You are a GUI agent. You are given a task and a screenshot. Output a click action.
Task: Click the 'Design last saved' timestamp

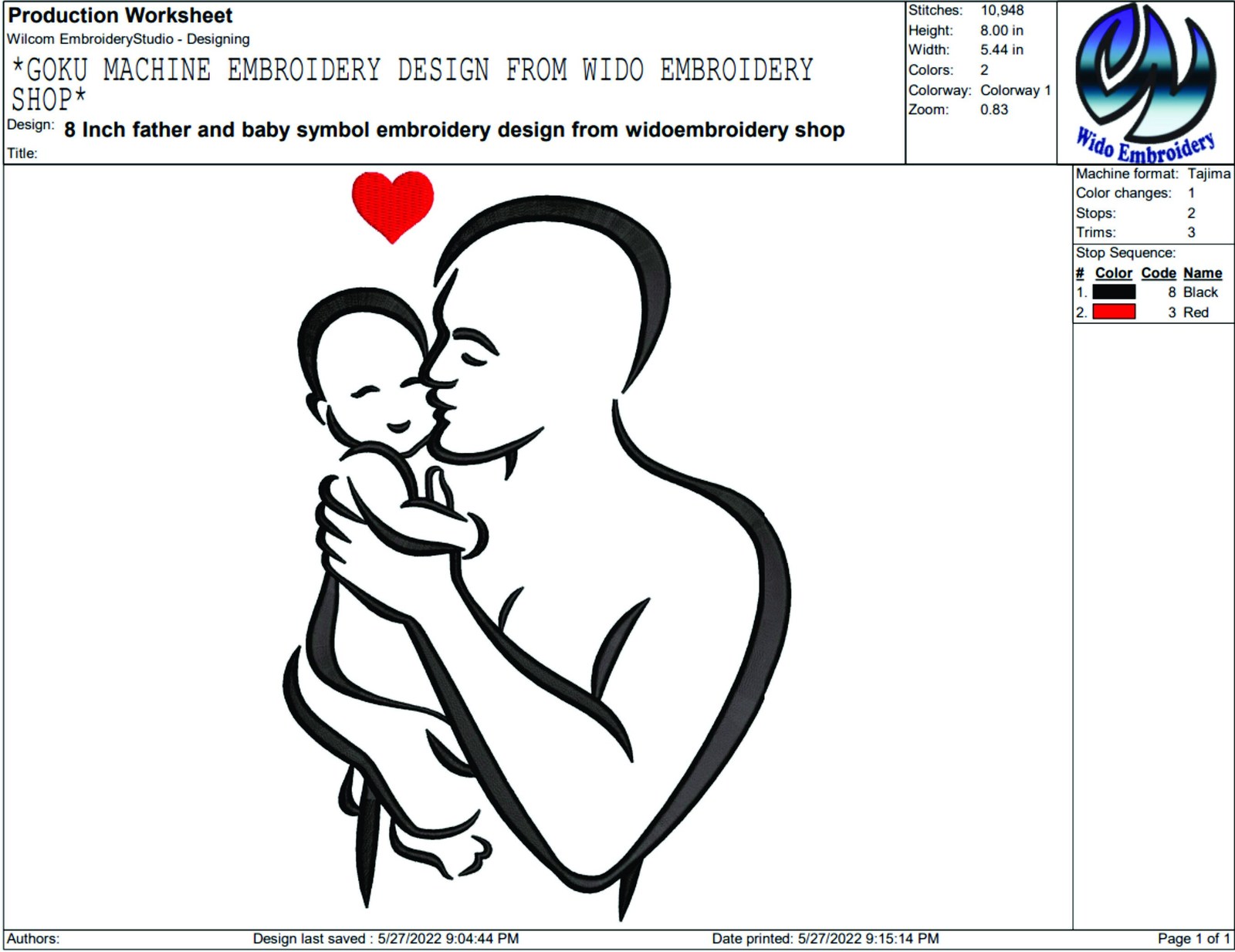pyautogui.click(x=386, y=939)
